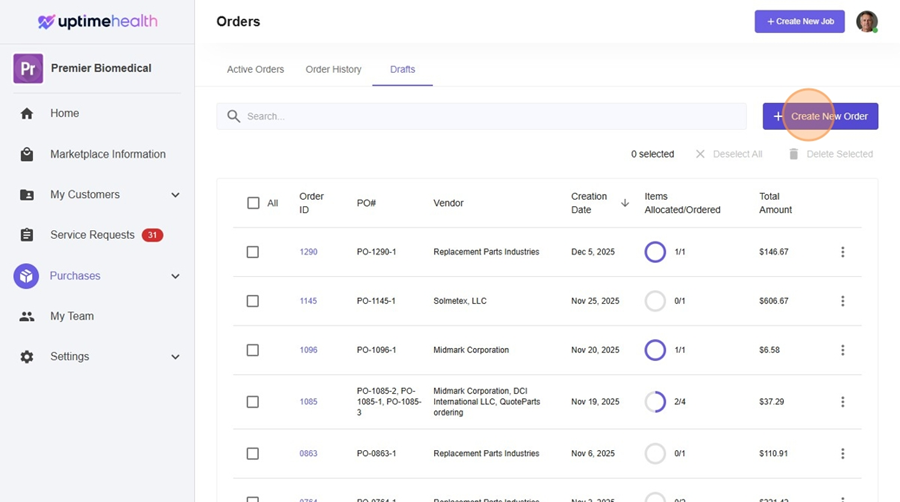Click the Creation Date sort arrow
The height and width of the screenshot is (502, 900).
click(625, 203)
